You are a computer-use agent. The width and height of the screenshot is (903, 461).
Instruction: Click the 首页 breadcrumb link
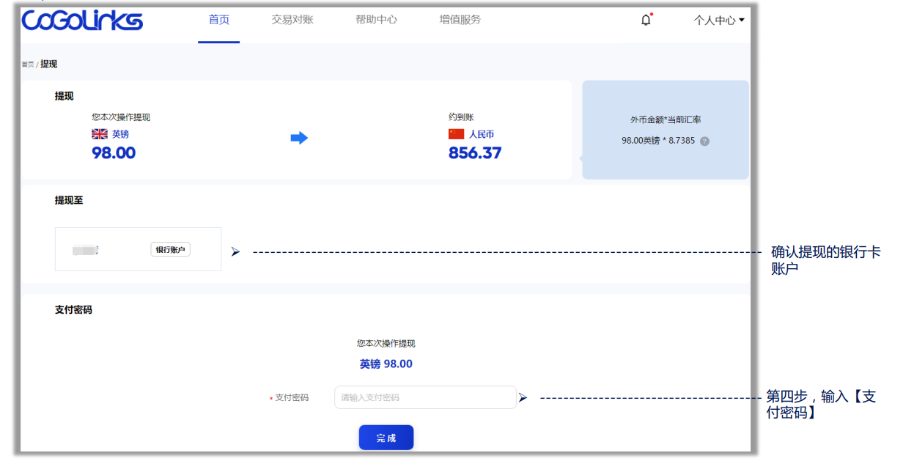pyautogui.click(x=28, y=65)
